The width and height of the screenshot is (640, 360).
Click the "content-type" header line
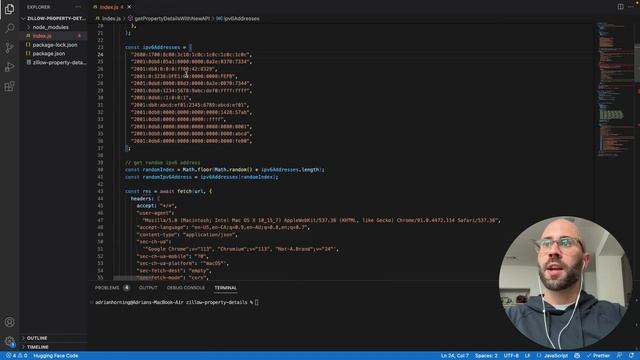click(x=187, y=235)
